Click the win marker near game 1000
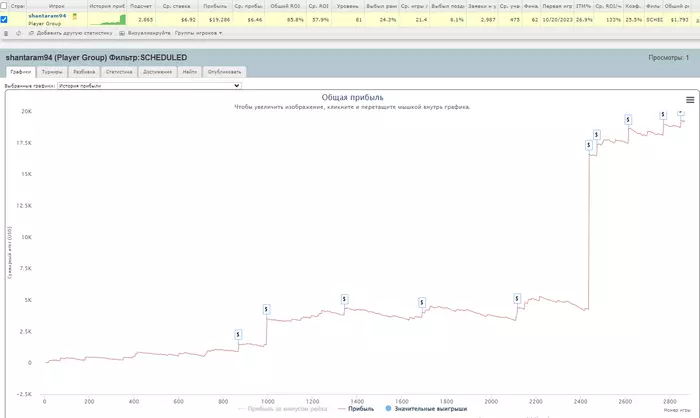This screenshot has height=418, width=700. click(267, 309)
